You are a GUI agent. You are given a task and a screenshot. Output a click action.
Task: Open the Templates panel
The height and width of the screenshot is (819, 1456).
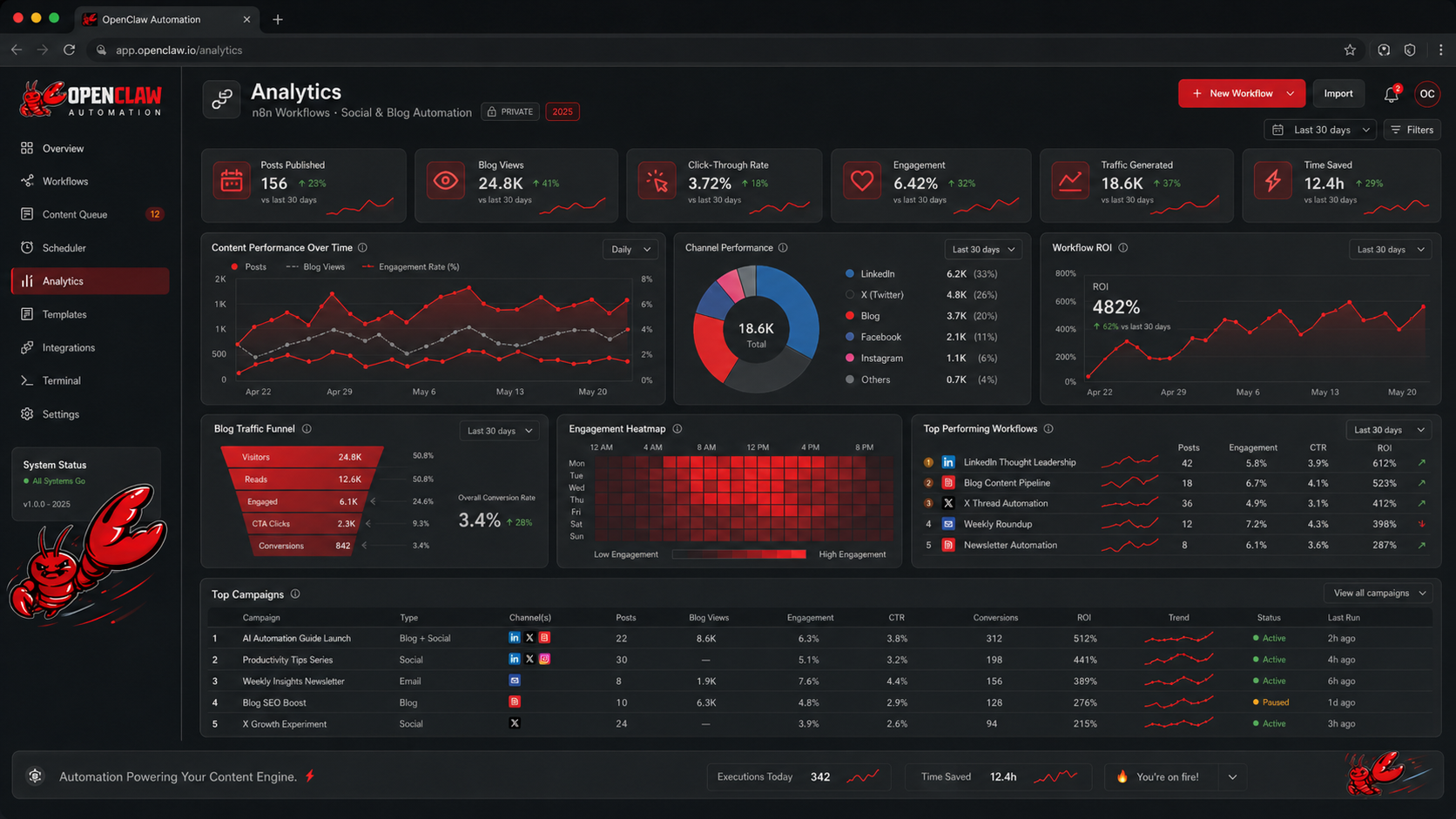pyautogui.click(x=64, y=314)
